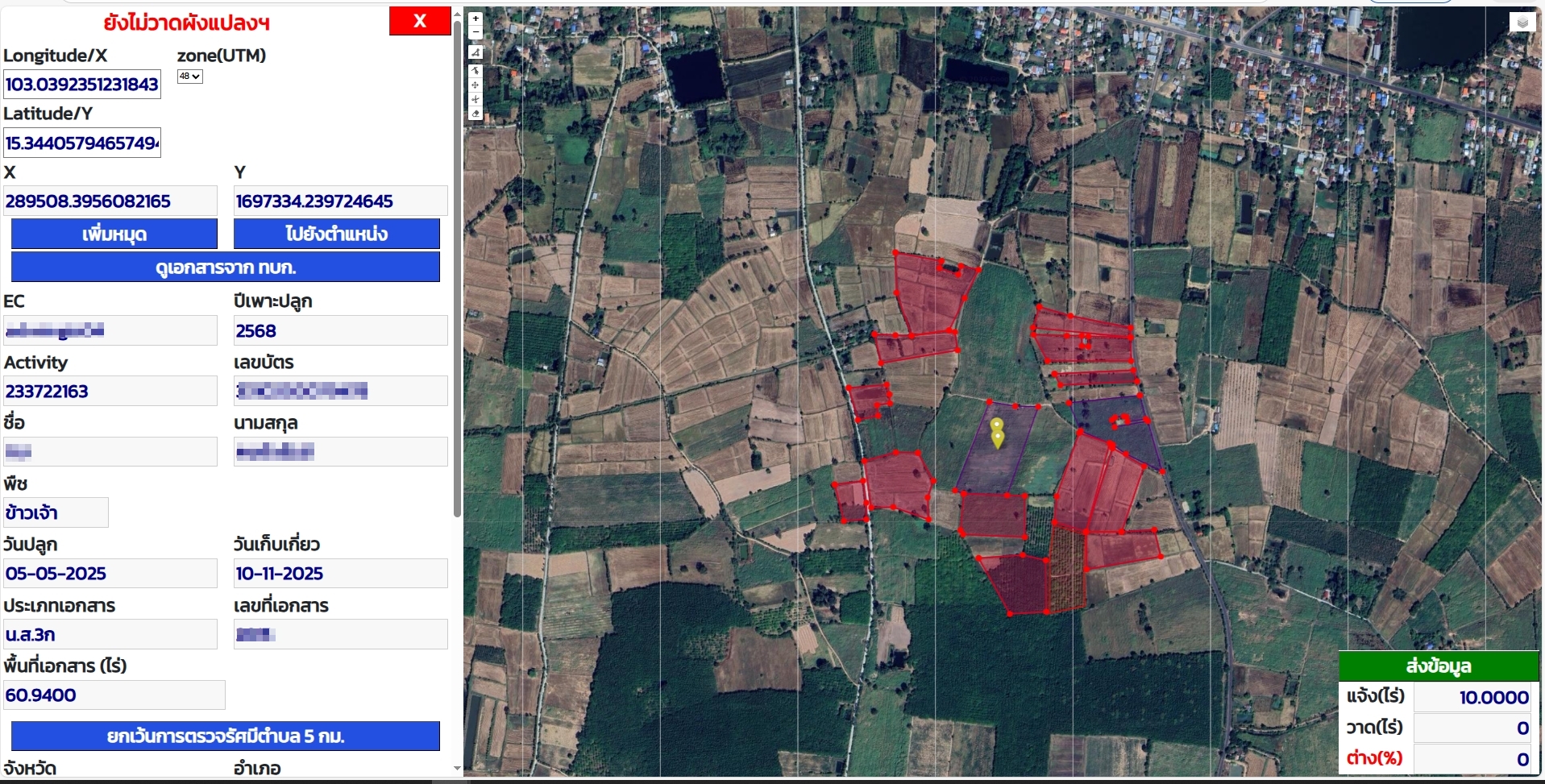Viewport: 1545px width, 784px height.
Task: Click the แจ้ง(ไร่) value field showing 10.0000
Action: [x=1472, y=697]
